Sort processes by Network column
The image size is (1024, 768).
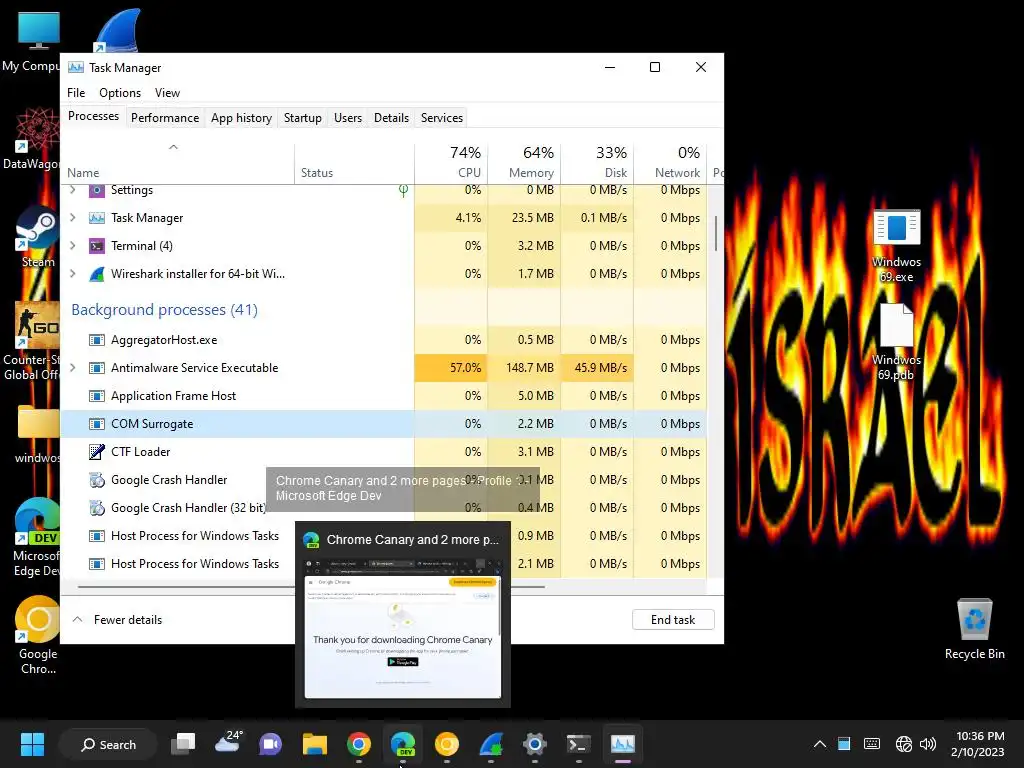(x=671, y=162)
